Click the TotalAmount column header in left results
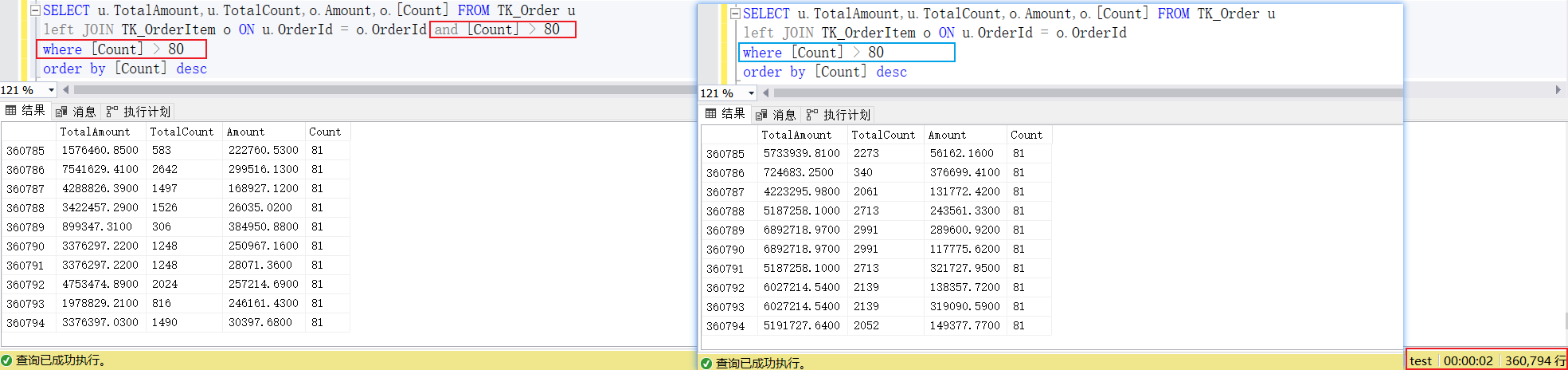 95,132
